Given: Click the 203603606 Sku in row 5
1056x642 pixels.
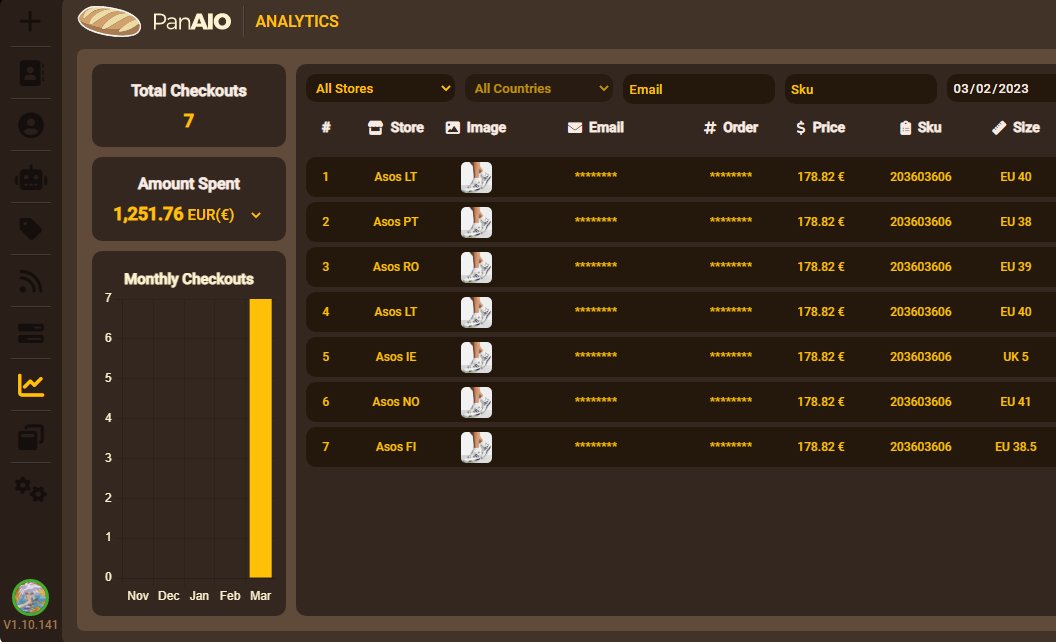Looking at the screenshot, I should 921,357.
